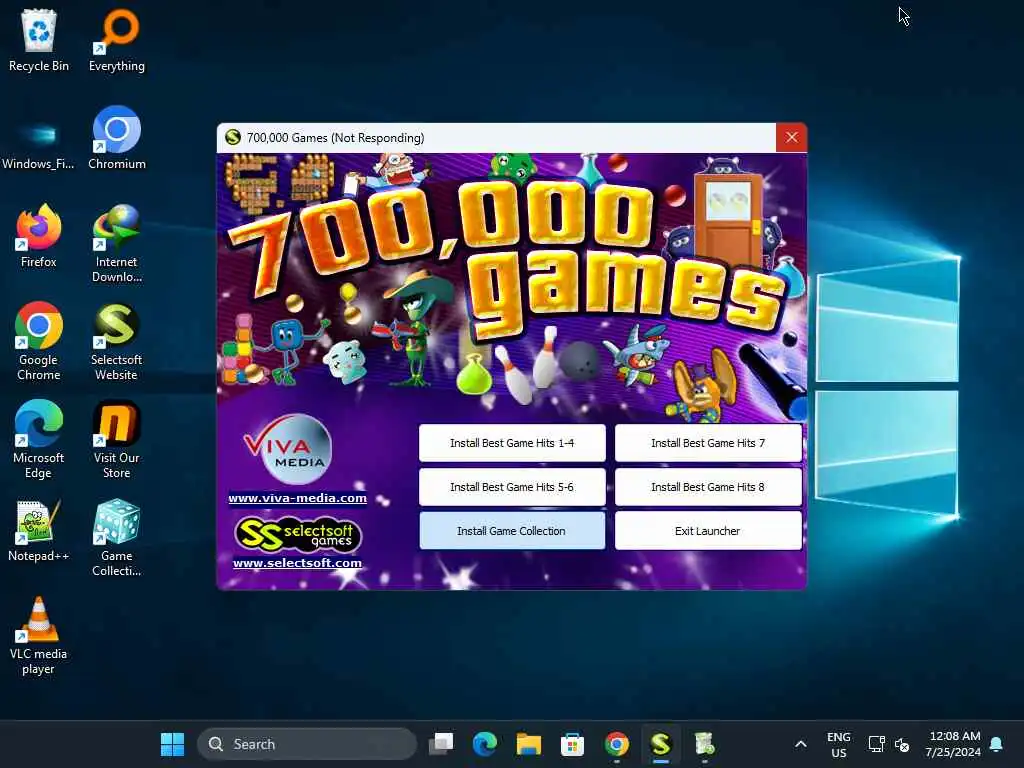The height and width of the screenshot is (768, 1024).
Task: Open Task View from the taskbar
Action: [x=441, y=744]
